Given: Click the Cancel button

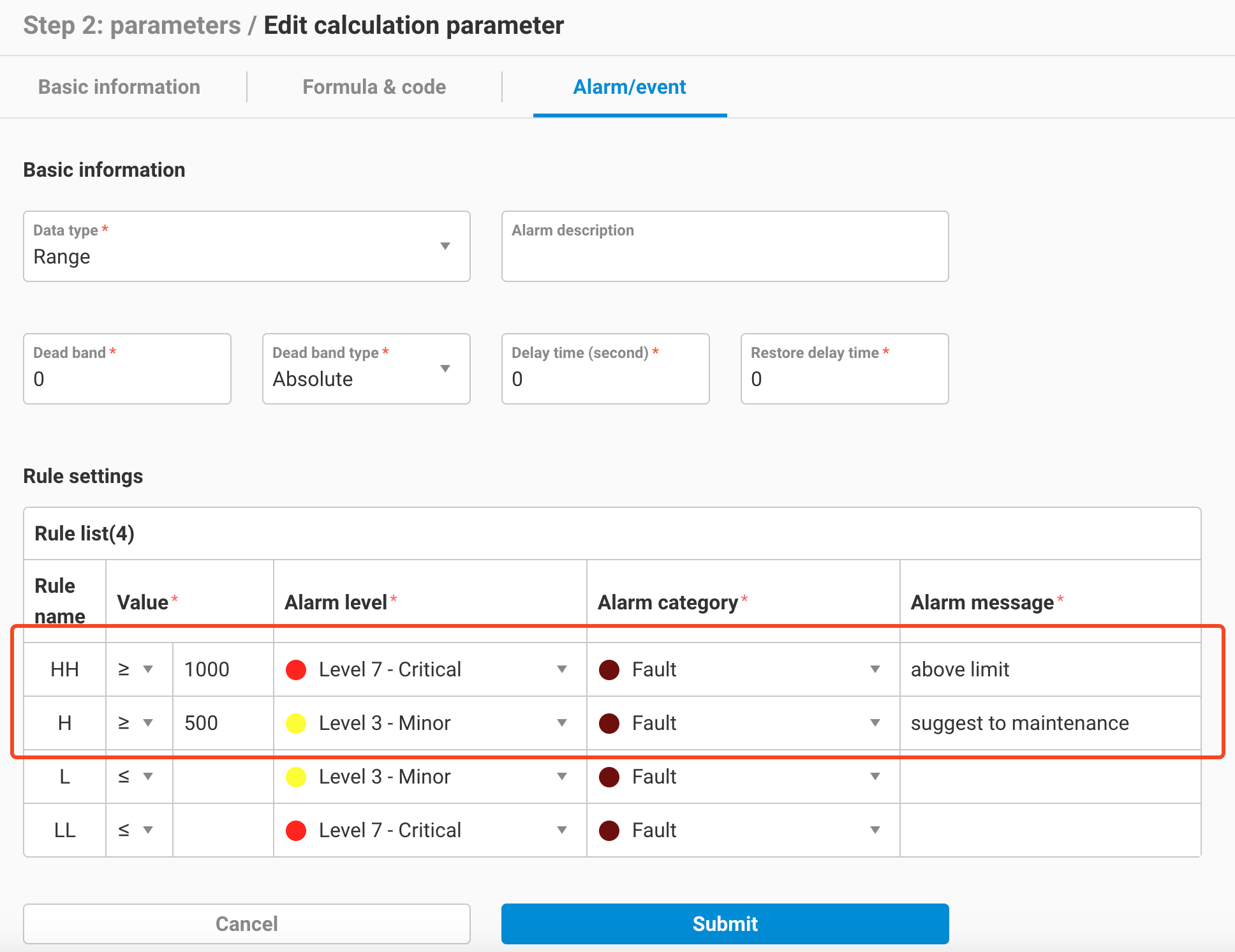Looking at the screenshot, I should click(x=246, y=923).
